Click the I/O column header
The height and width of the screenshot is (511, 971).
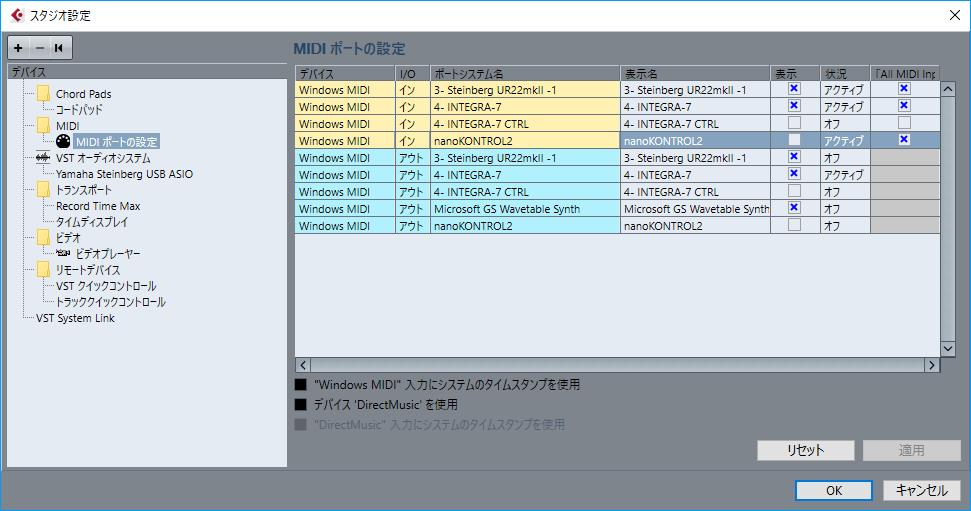click(412, 74)
